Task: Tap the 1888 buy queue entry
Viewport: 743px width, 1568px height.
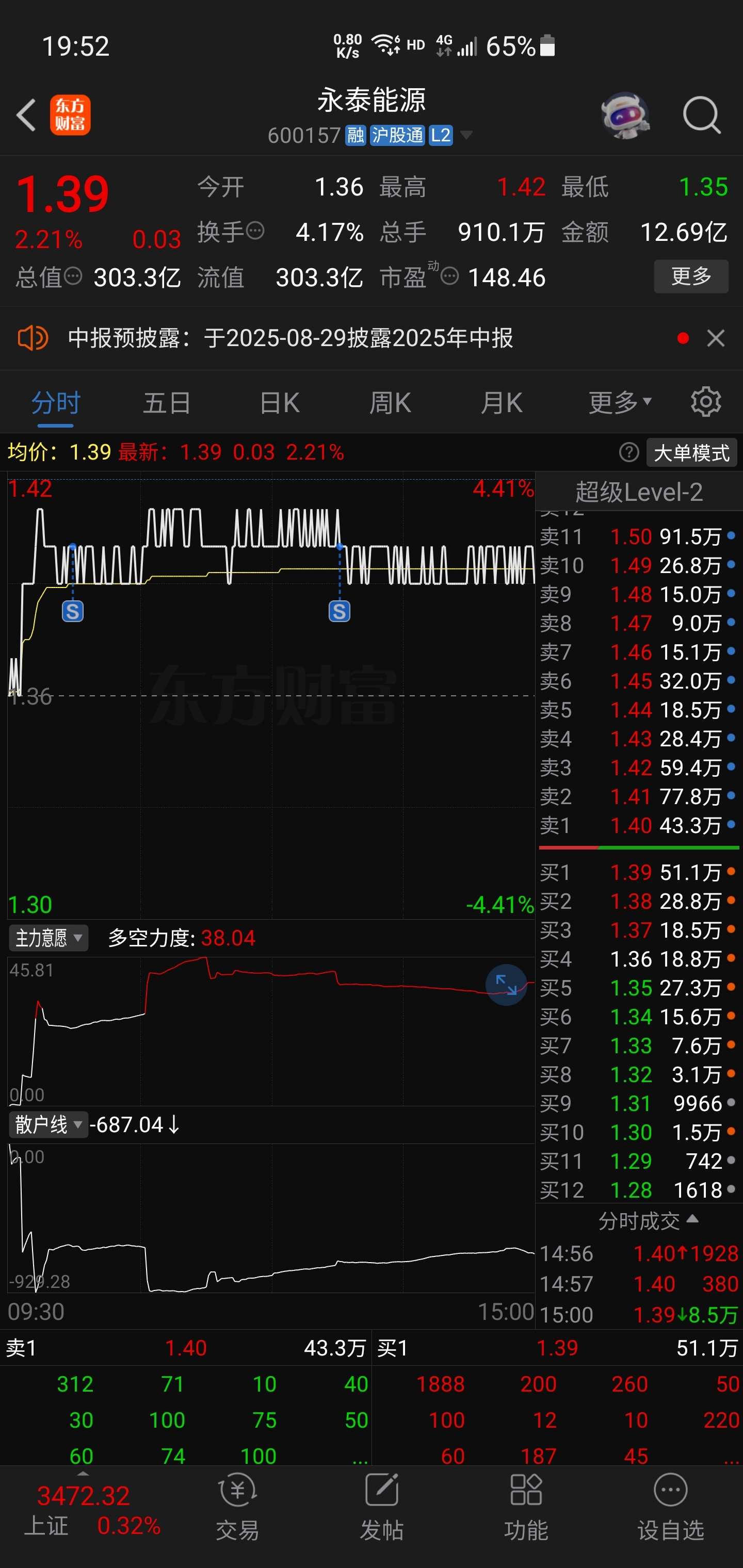Action: pyautogui.click(x=440, y=1384)
